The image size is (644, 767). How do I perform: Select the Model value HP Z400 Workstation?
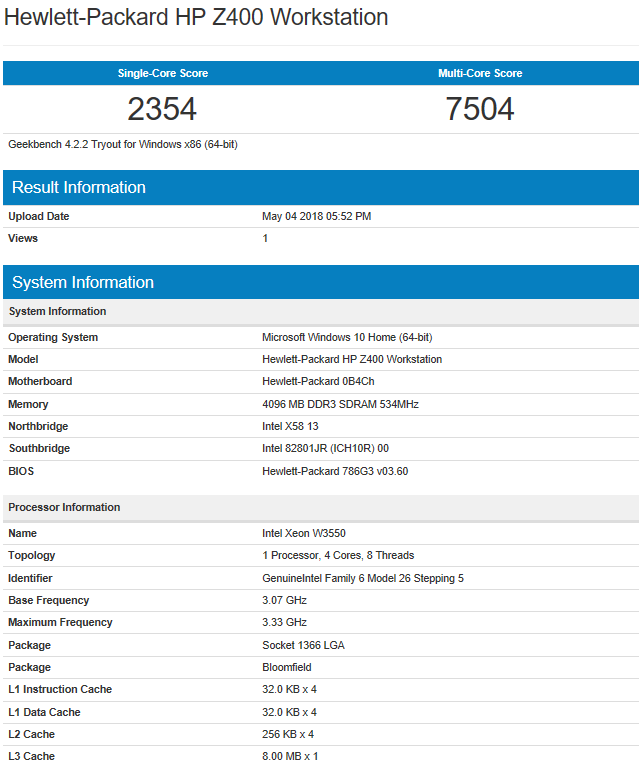[352, 360]
